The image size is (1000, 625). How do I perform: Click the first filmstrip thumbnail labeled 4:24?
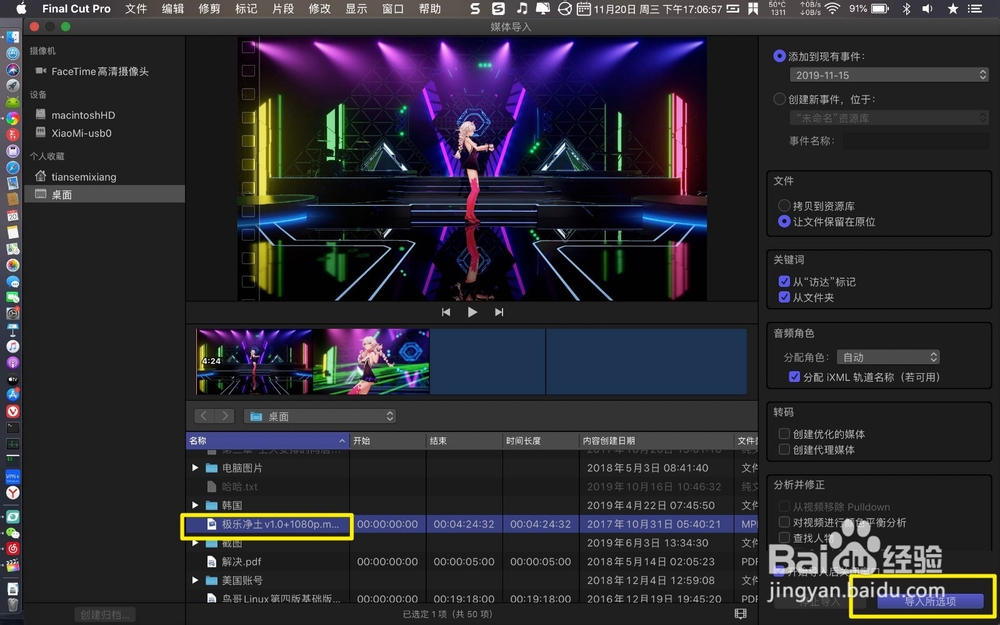point(254,361)
